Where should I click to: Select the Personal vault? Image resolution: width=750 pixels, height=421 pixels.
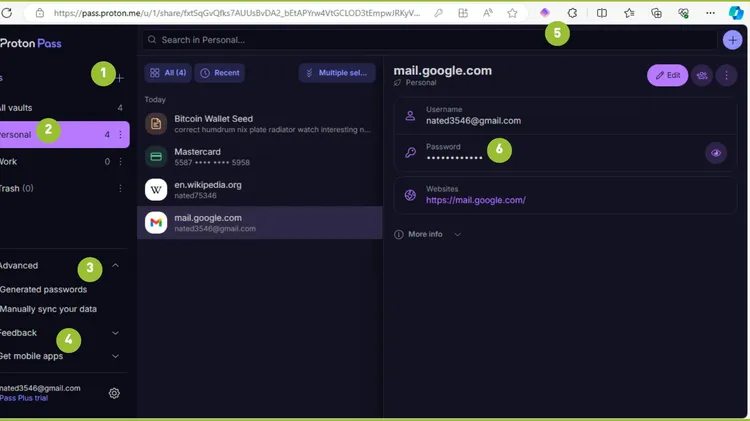[x=64, y=134]
